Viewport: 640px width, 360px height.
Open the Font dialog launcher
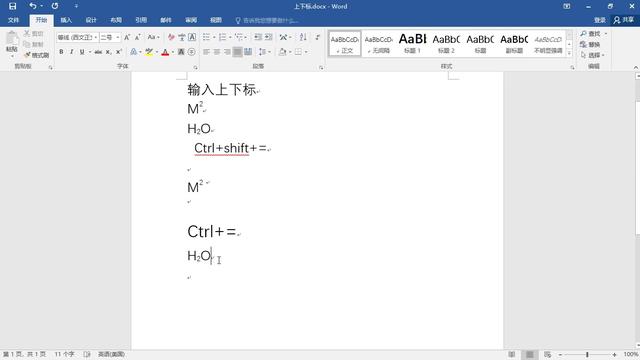[x=196, y=67]
